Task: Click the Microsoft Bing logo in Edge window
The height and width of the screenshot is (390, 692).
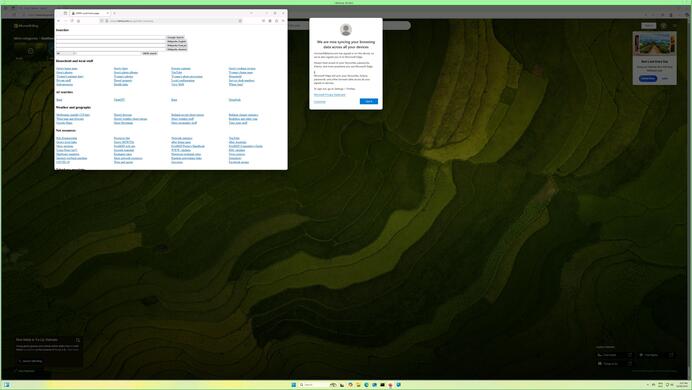Action: (x=26, y=26)
